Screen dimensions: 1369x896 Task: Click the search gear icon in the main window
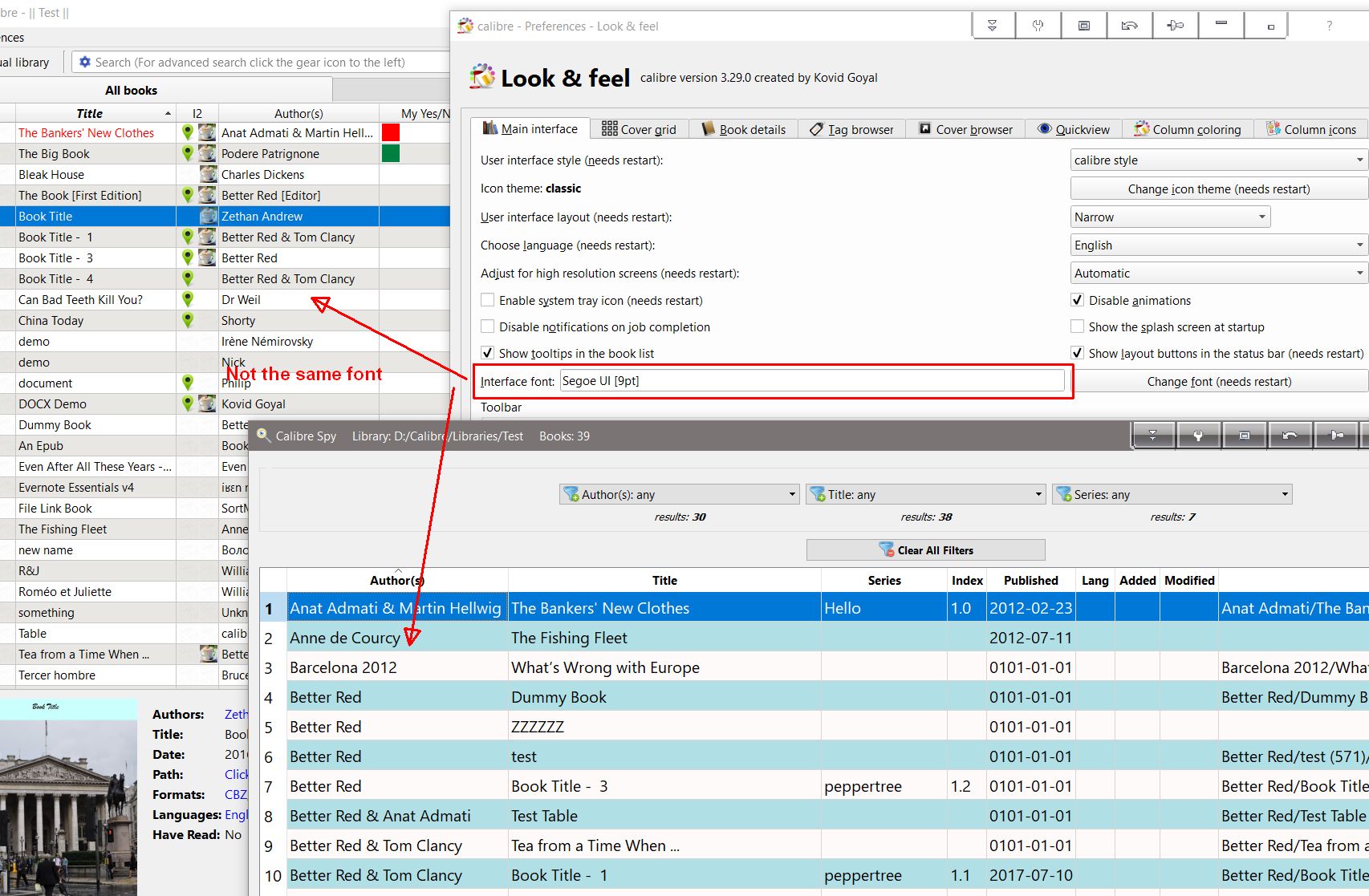tap(85, 62)
